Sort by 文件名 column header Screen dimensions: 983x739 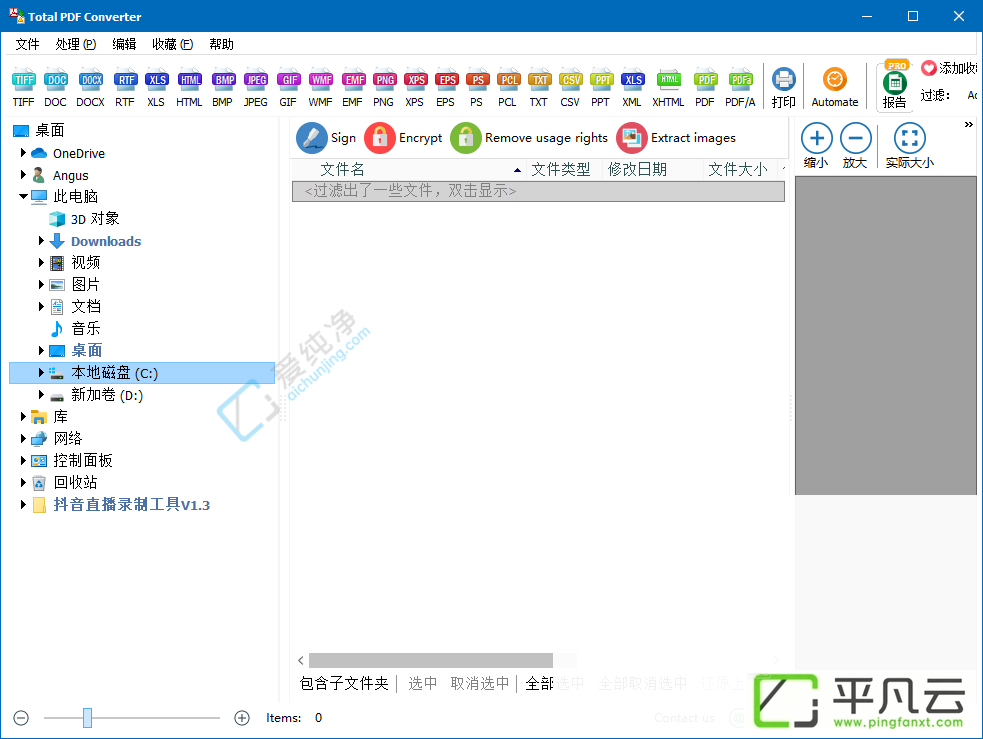408,169
